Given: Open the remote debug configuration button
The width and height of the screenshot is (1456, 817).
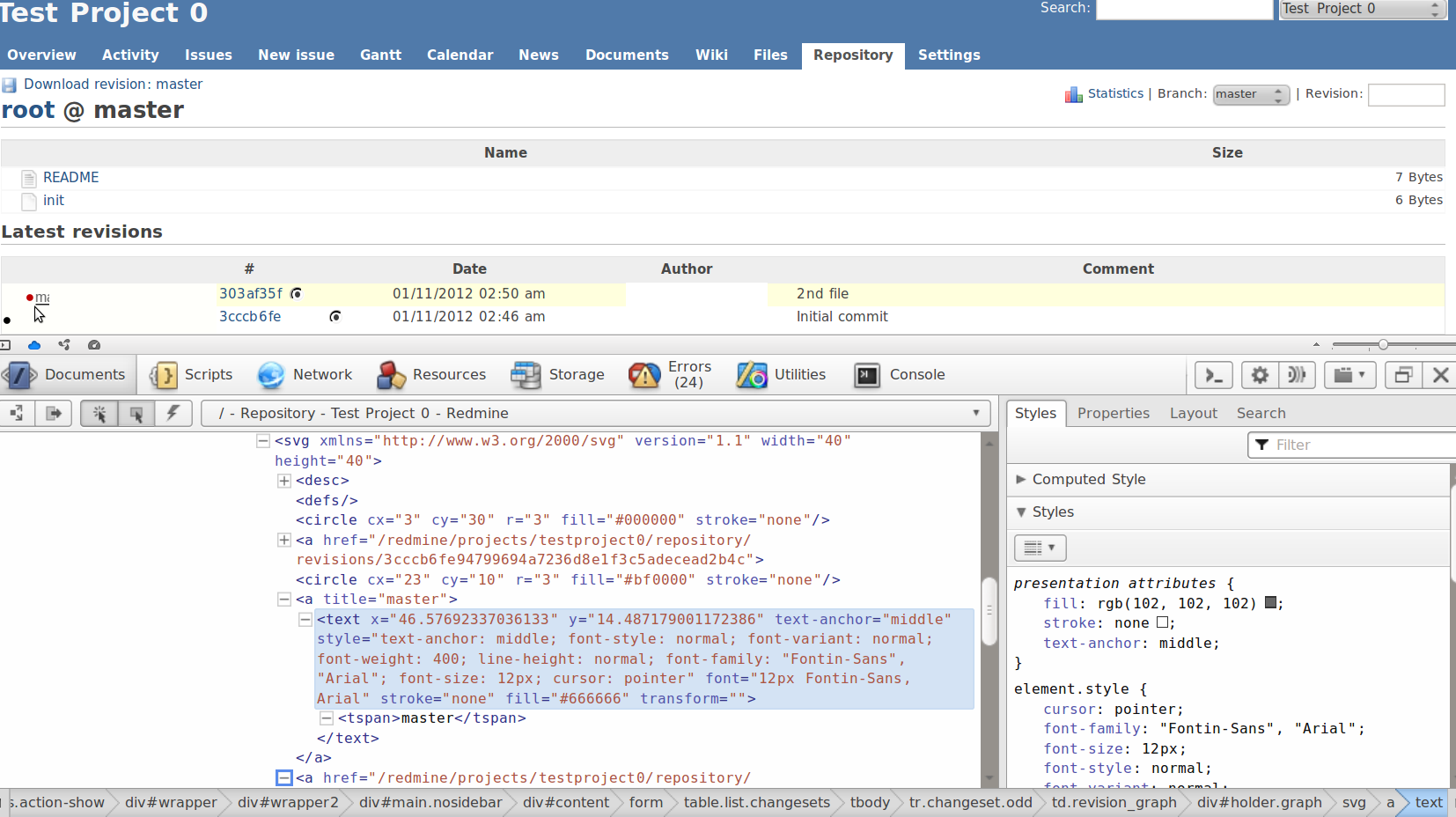Looking at the screenshot, I should click(1297, 375).
